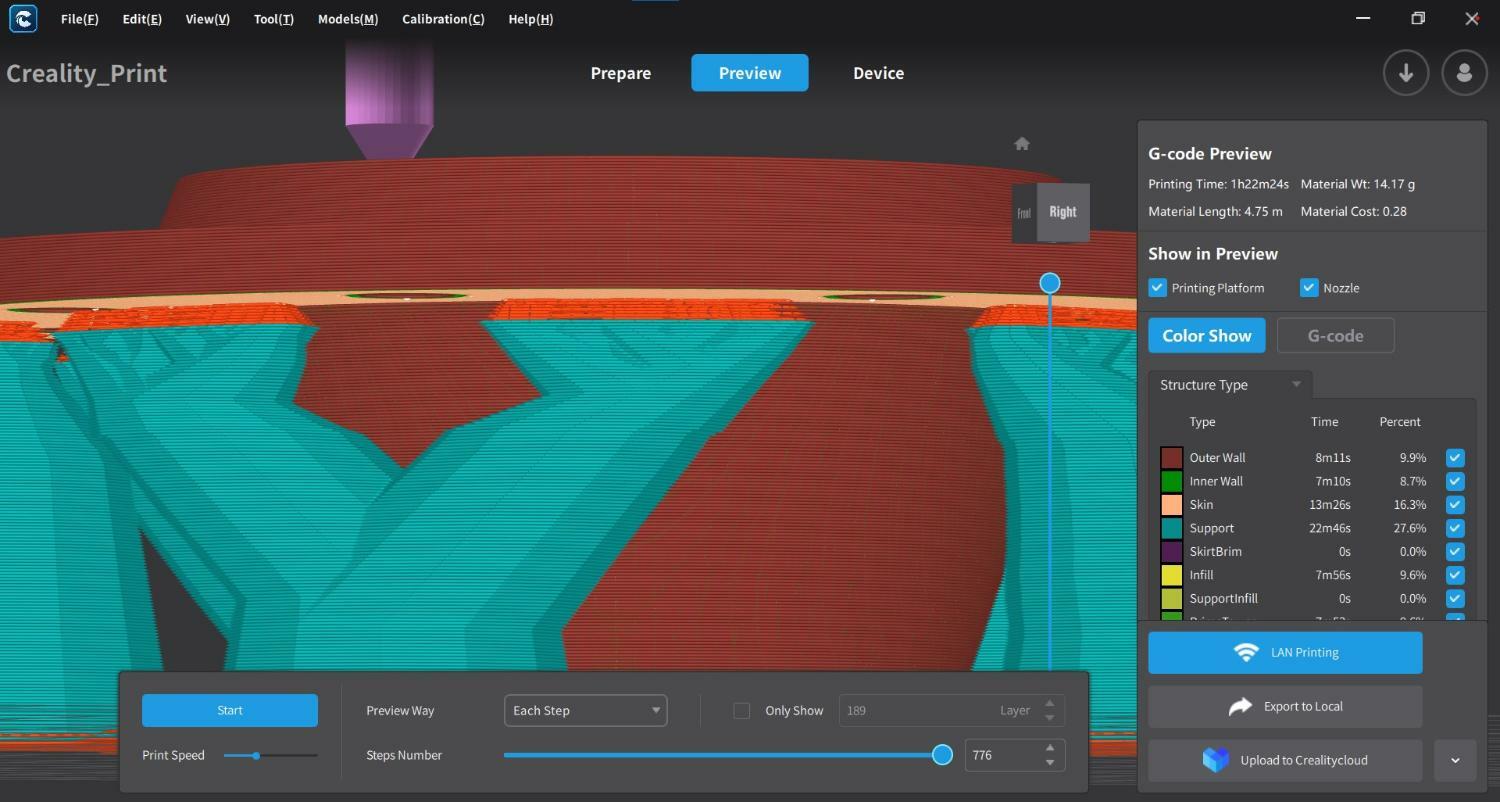Viewport: 1500px width, 802px height.
Task: Click the Printing Time 1h22m24s text
Action: click(1218, 184)
